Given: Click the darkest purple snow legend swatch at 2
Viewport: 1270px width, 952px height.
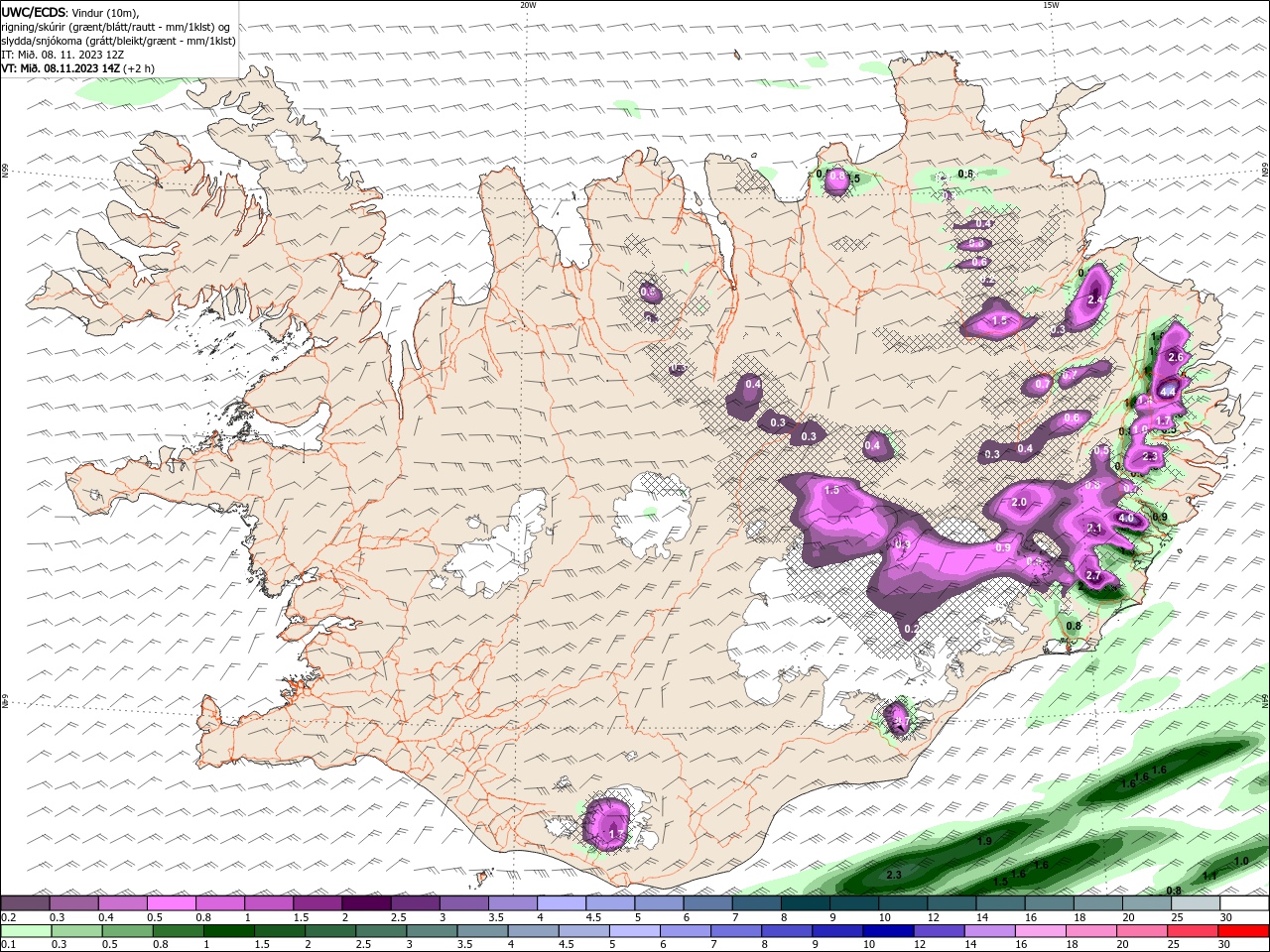Looking at the screenshot, I should click(x=366, y=903).
